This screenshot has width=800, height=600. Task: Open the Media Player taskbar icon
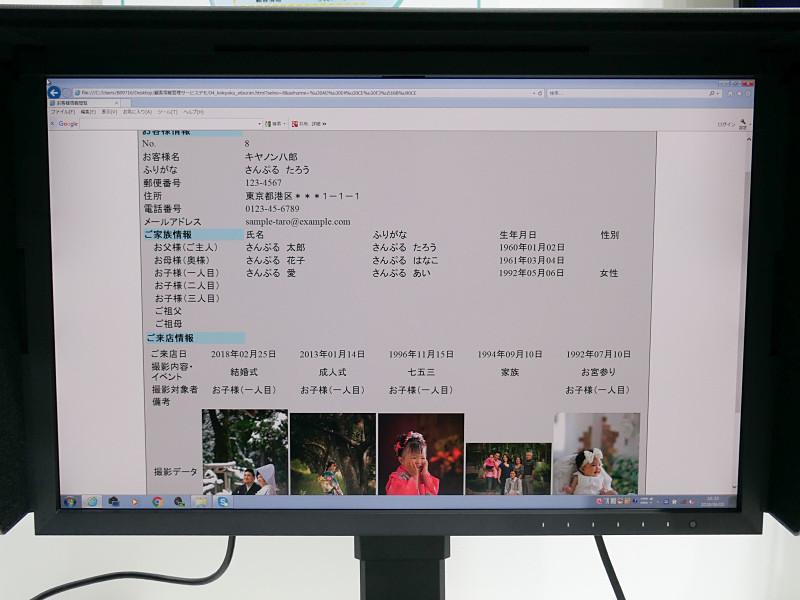point(135,502)
